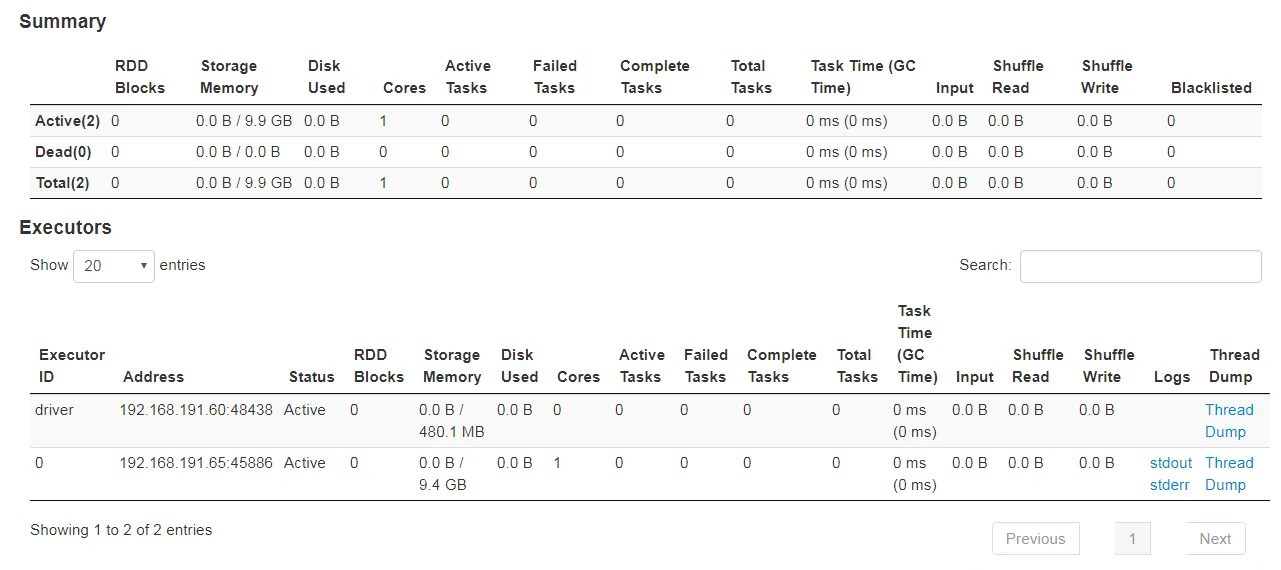Open the Show entries count dropdown
This screenshot has height=570, width=1281.
point(114,266)
